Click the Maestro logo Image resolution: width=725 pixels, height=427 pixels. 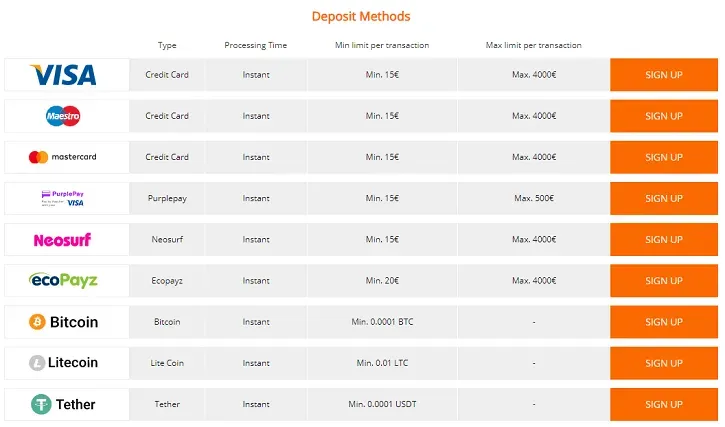tap(63, 116)
